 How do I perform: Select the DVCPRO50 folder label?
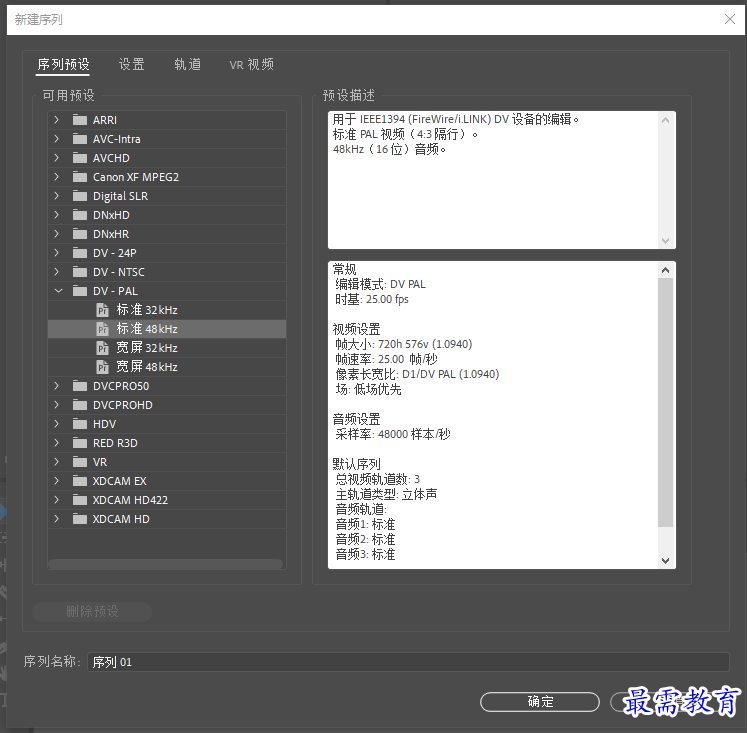[121, 386]
